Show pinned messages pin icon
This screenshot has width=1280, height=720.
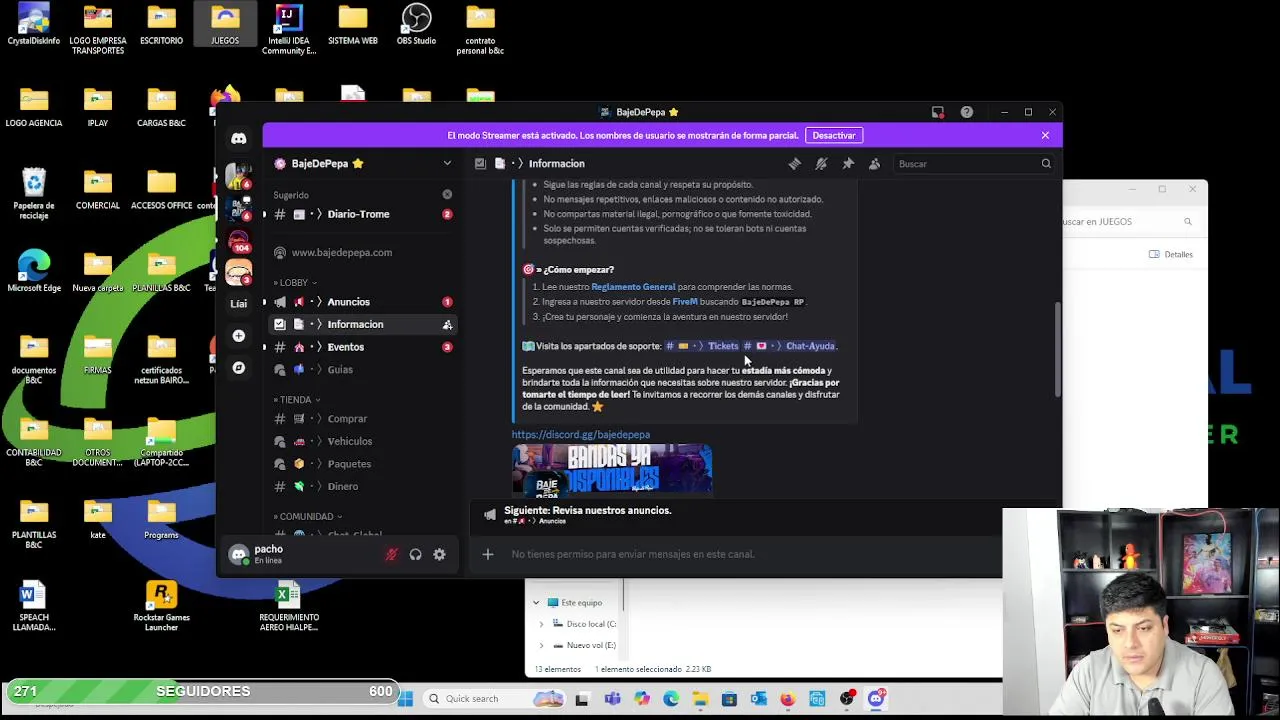coord(848,164)
